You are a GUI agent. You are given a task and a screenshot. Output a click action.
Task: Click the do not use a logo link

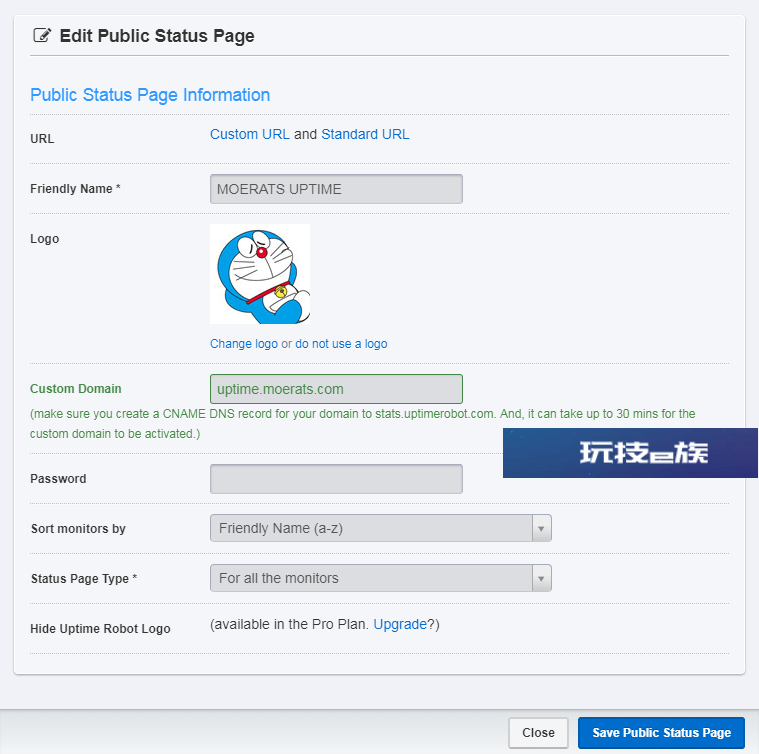(x=341, y=344)
